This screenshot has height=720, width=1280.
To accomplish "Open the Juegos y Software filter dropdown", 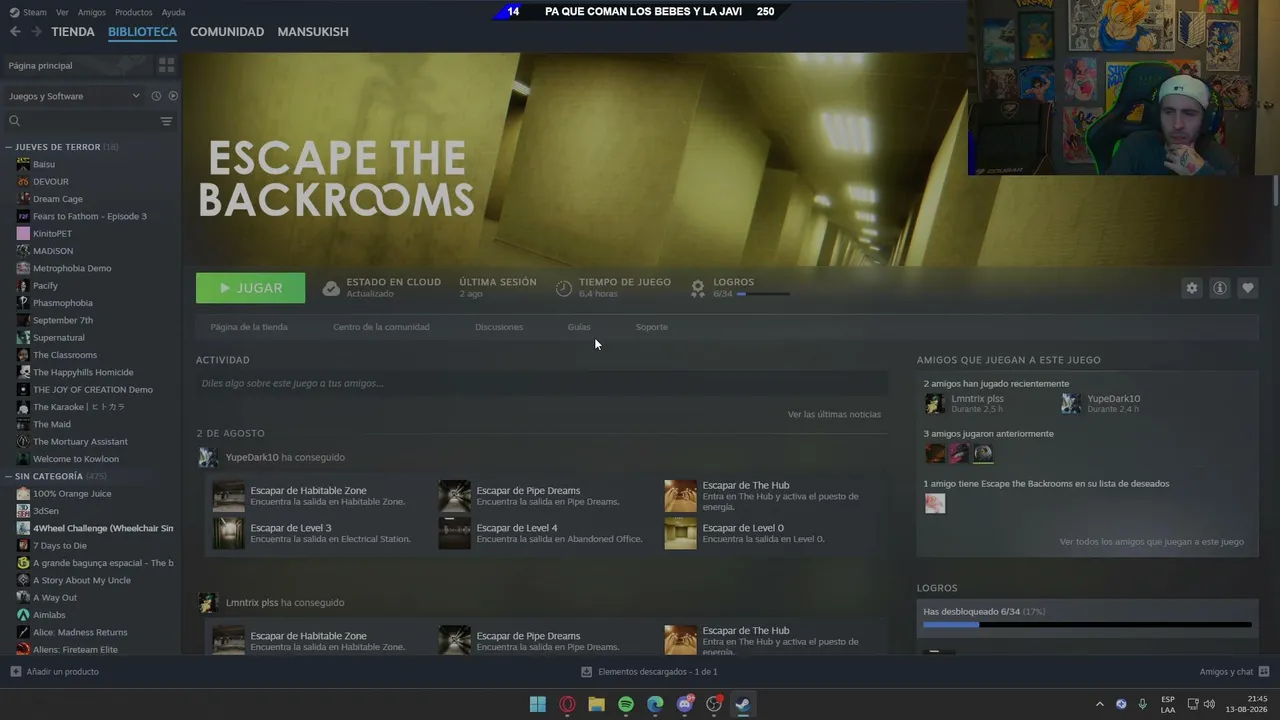I will [74, 96].
